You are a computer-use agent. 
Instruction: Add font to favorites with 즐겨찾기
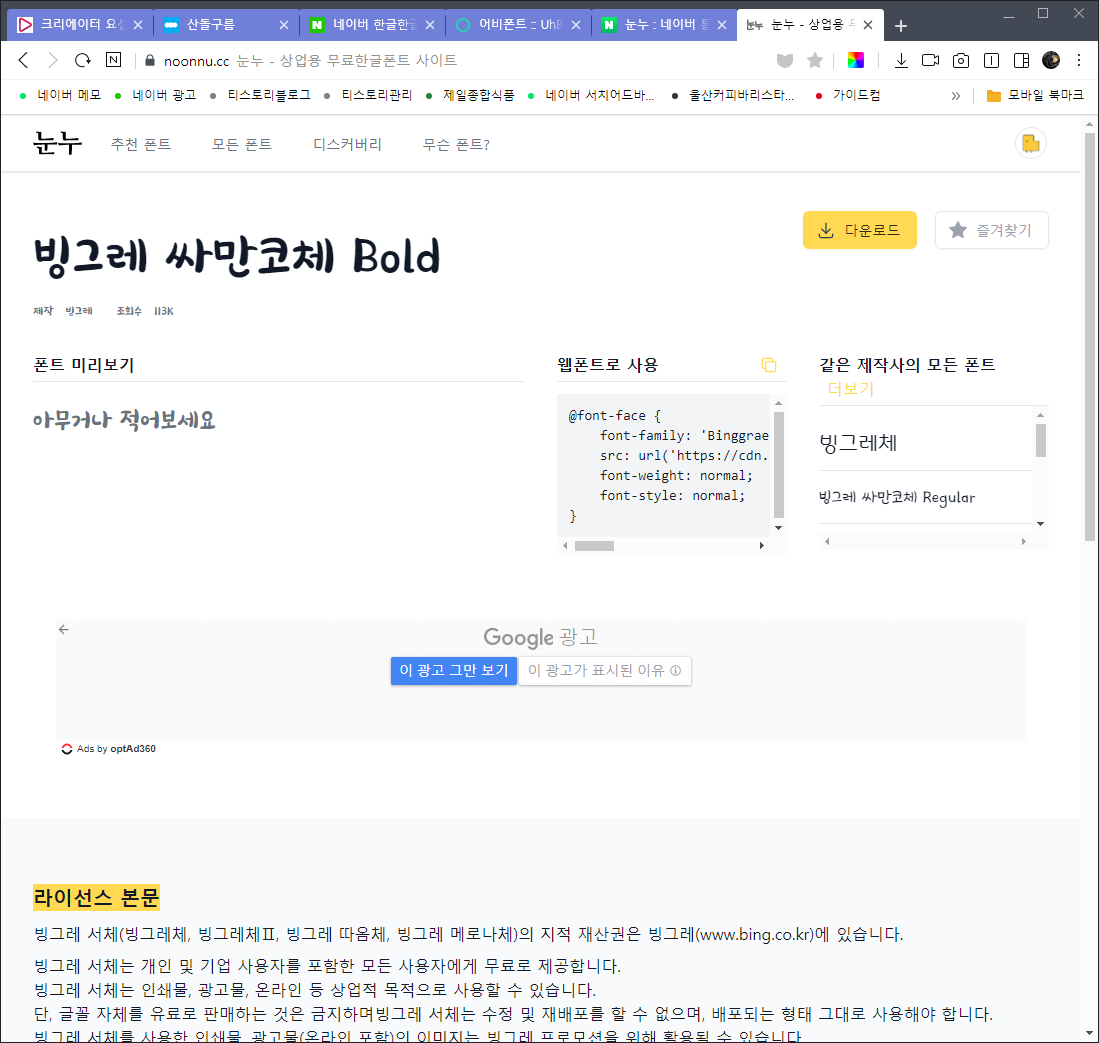(x=991, y=230)
